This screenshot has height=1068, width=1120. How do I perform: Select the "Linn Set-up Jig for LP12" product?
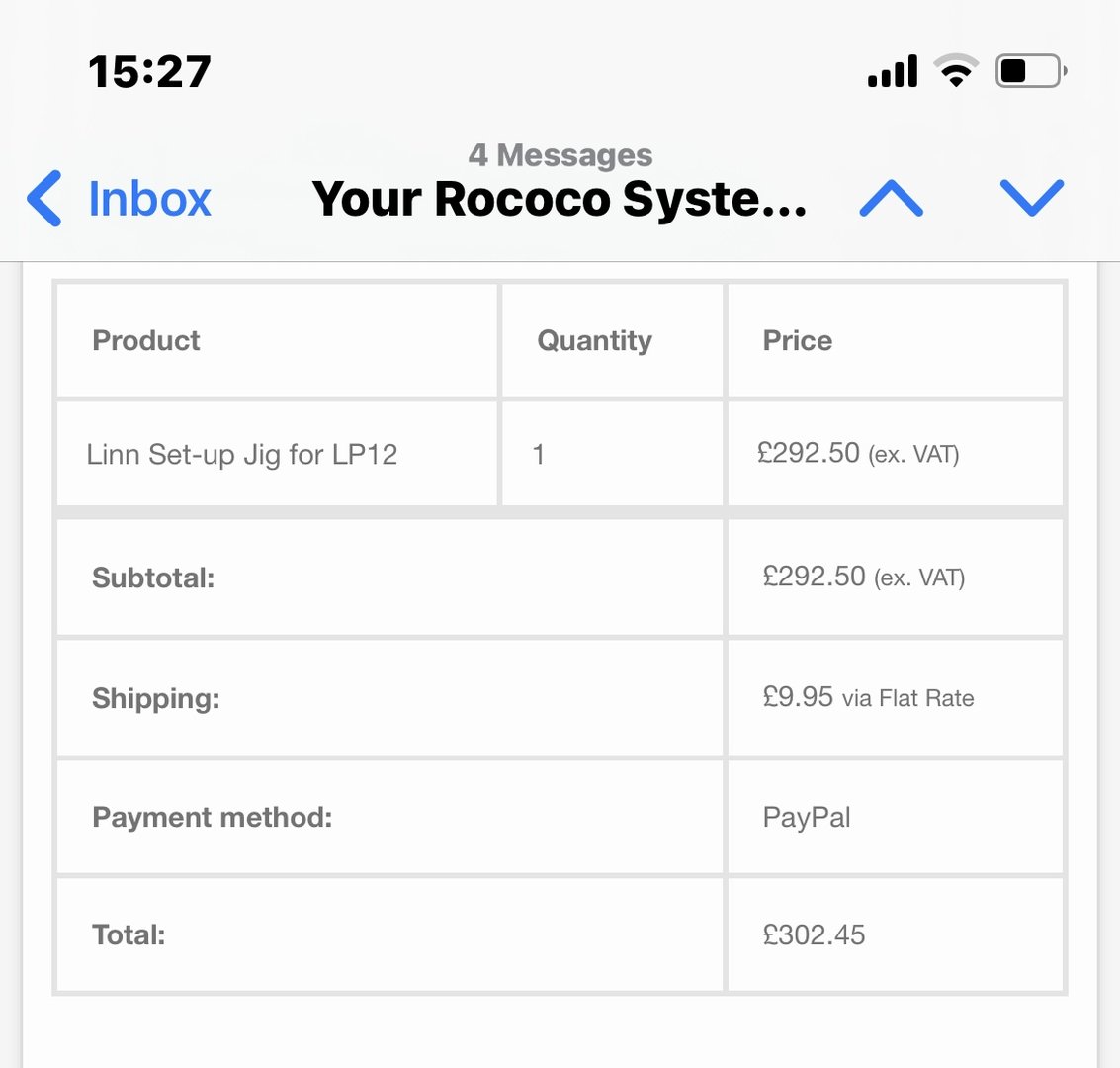242,455
